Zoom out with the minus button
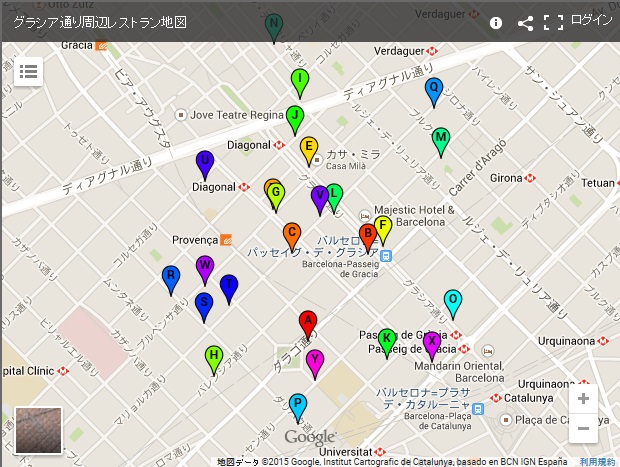Image resolution: width=620 pixels, height=467 pixels. [583, 428]
